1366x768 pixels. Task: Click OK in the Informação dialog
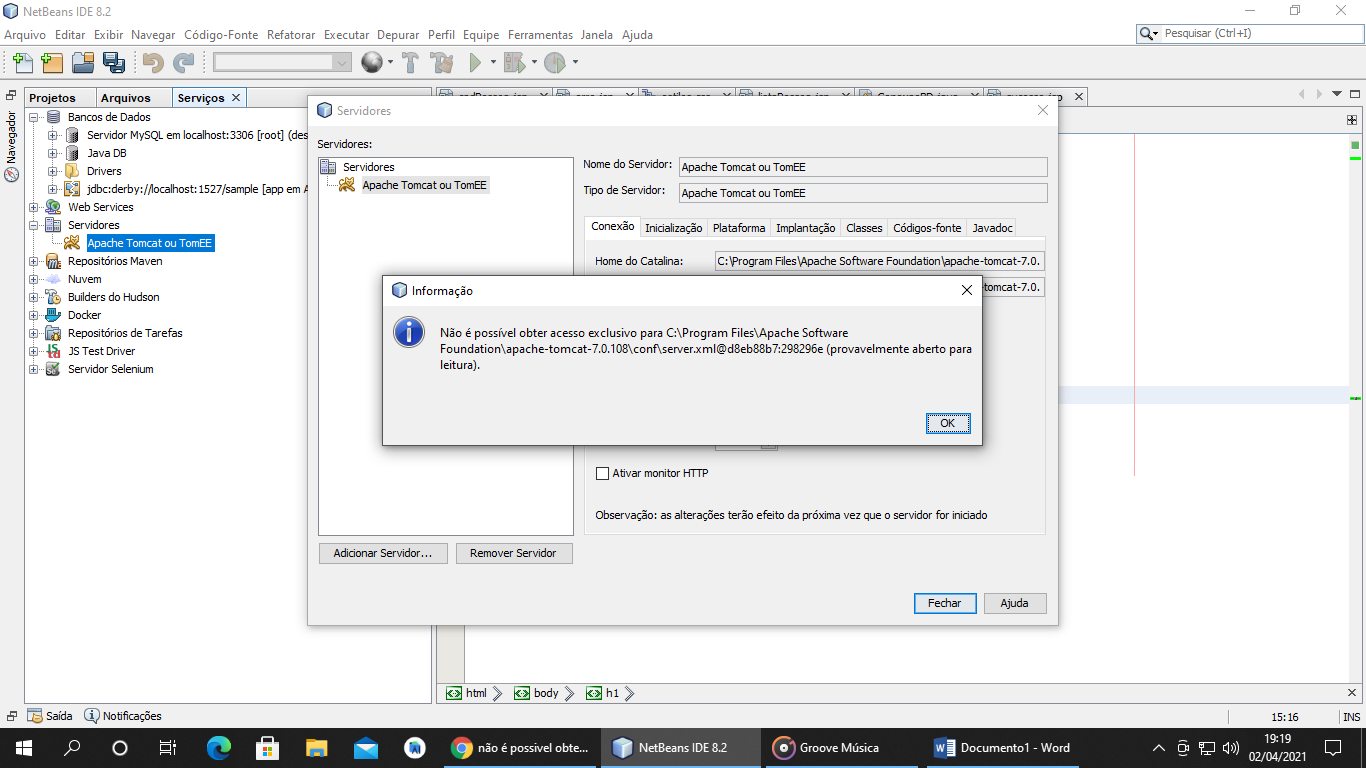pyautogui.click(x=947, y=423)
